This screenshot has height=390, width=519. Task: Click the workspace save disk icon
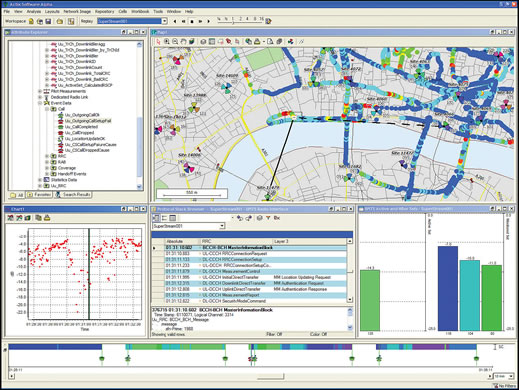tap(48, 21)
